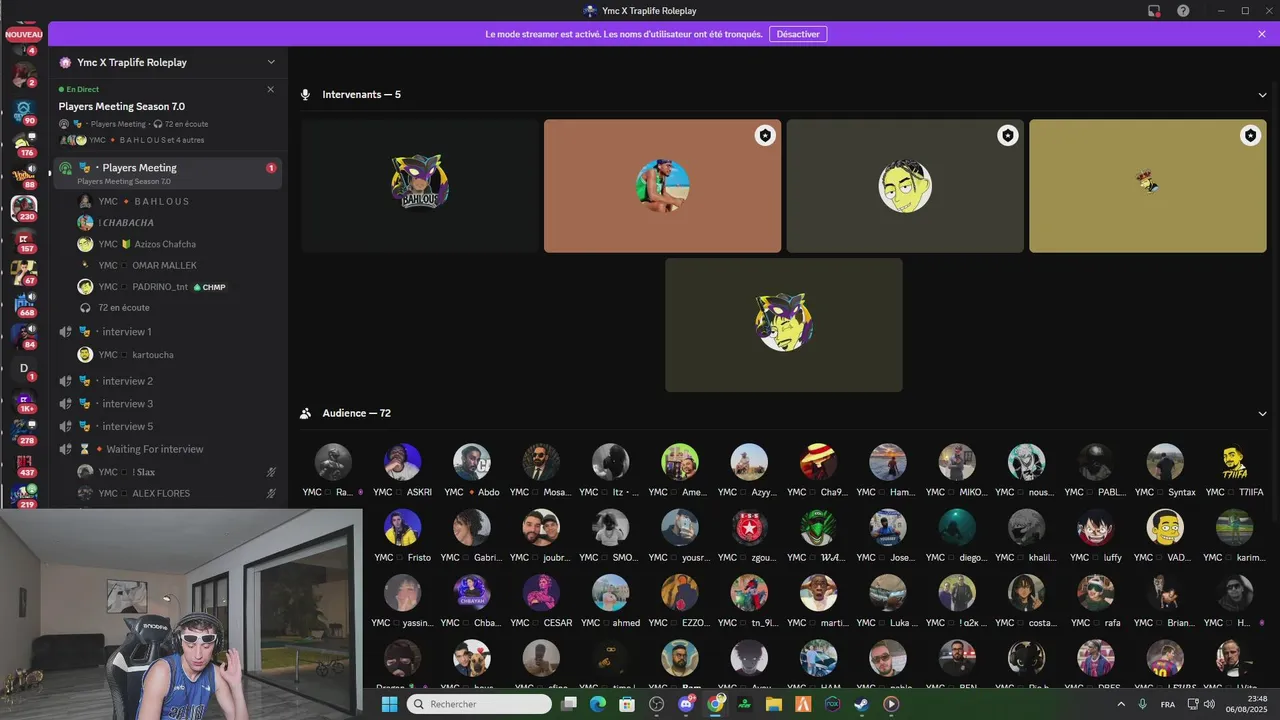Click audience member CESAR avatar

(541, 592)
